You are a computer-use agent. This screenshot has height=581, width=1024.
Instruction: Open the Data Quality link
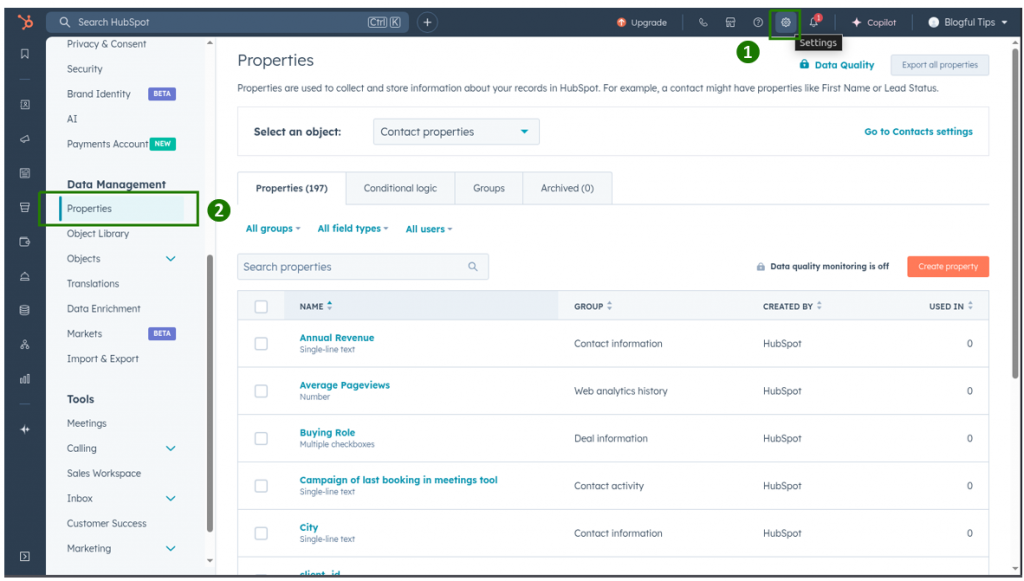[x=844, y=65]
